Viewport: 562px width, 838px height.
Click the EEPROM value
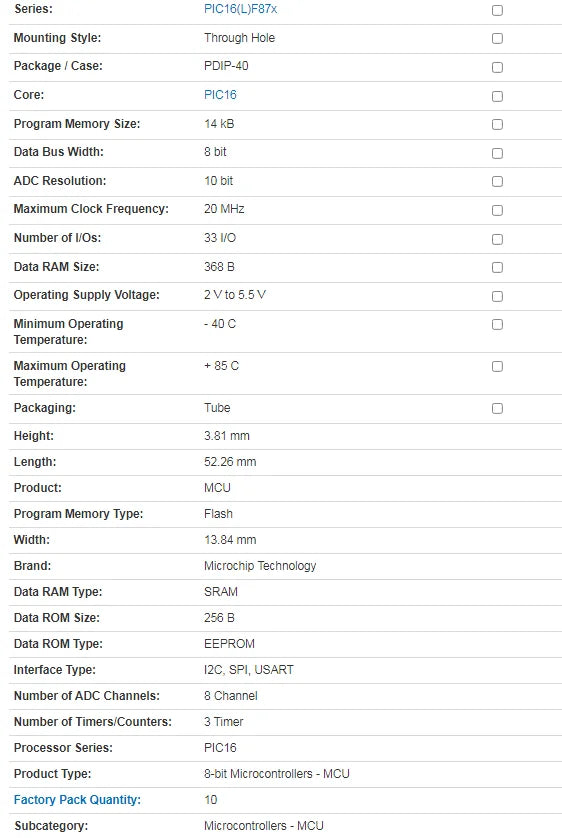[229, 643]
